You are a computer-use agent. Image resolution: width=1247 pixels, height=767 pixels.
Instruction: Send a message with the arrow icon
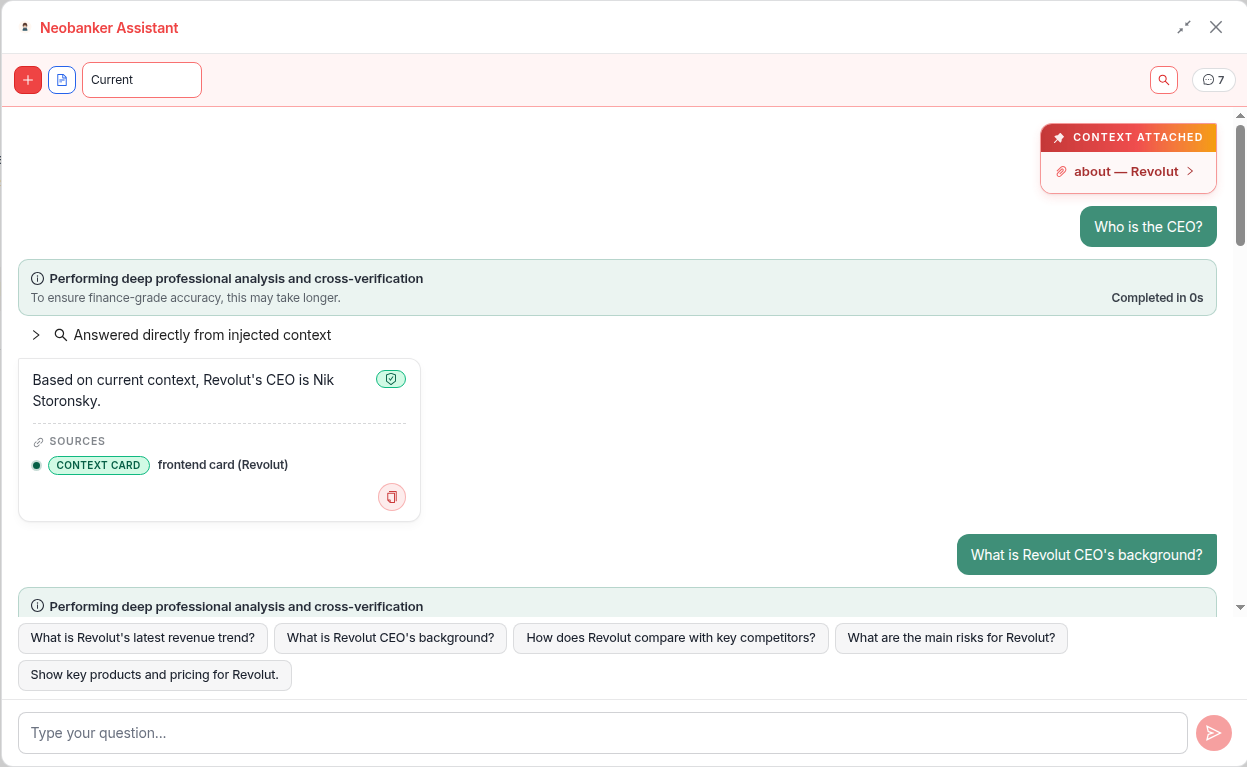(1214, 733)
